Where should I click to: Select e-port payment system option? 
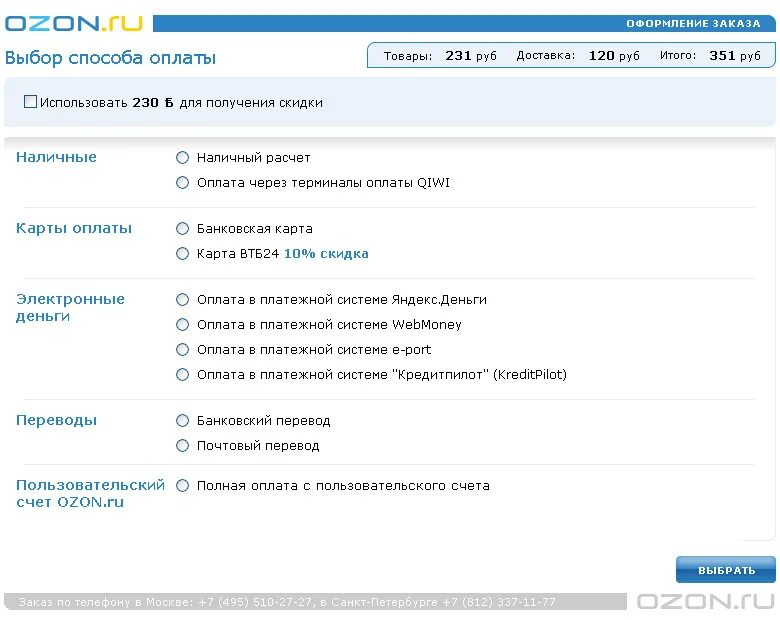pyautogui.click(x=183, y=349)
